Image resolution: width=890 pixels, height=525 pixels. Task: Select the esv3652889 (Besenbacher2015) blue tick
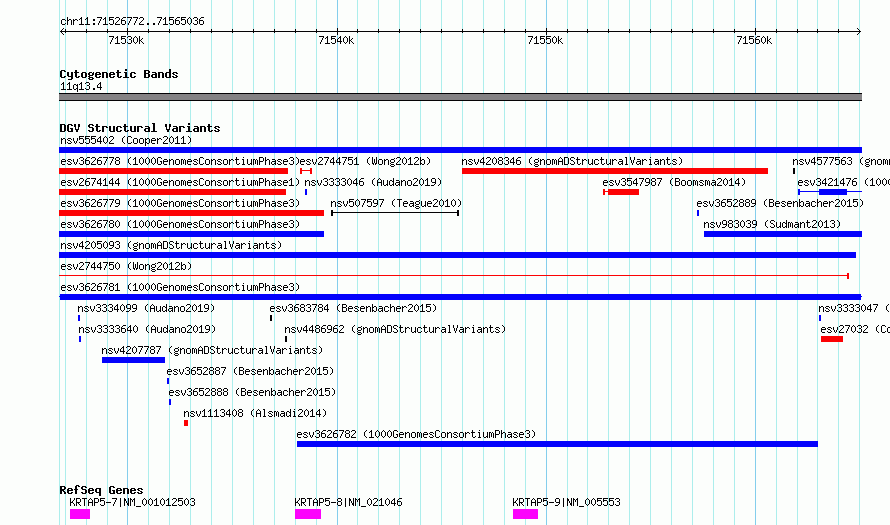698,213
